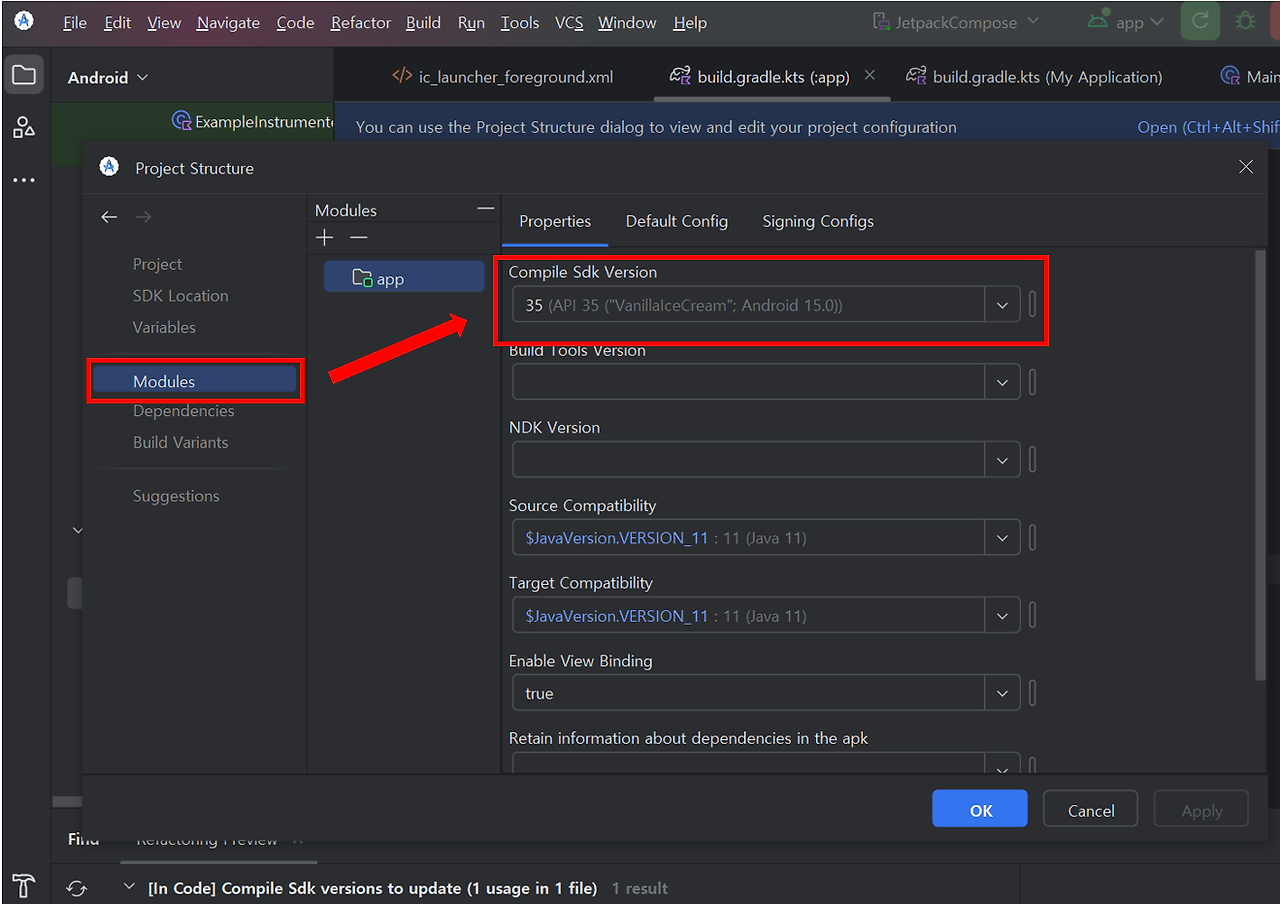The image size is (1280, 904).
Task: Open the Build tool window hammer icon
Action: point(22,886)
